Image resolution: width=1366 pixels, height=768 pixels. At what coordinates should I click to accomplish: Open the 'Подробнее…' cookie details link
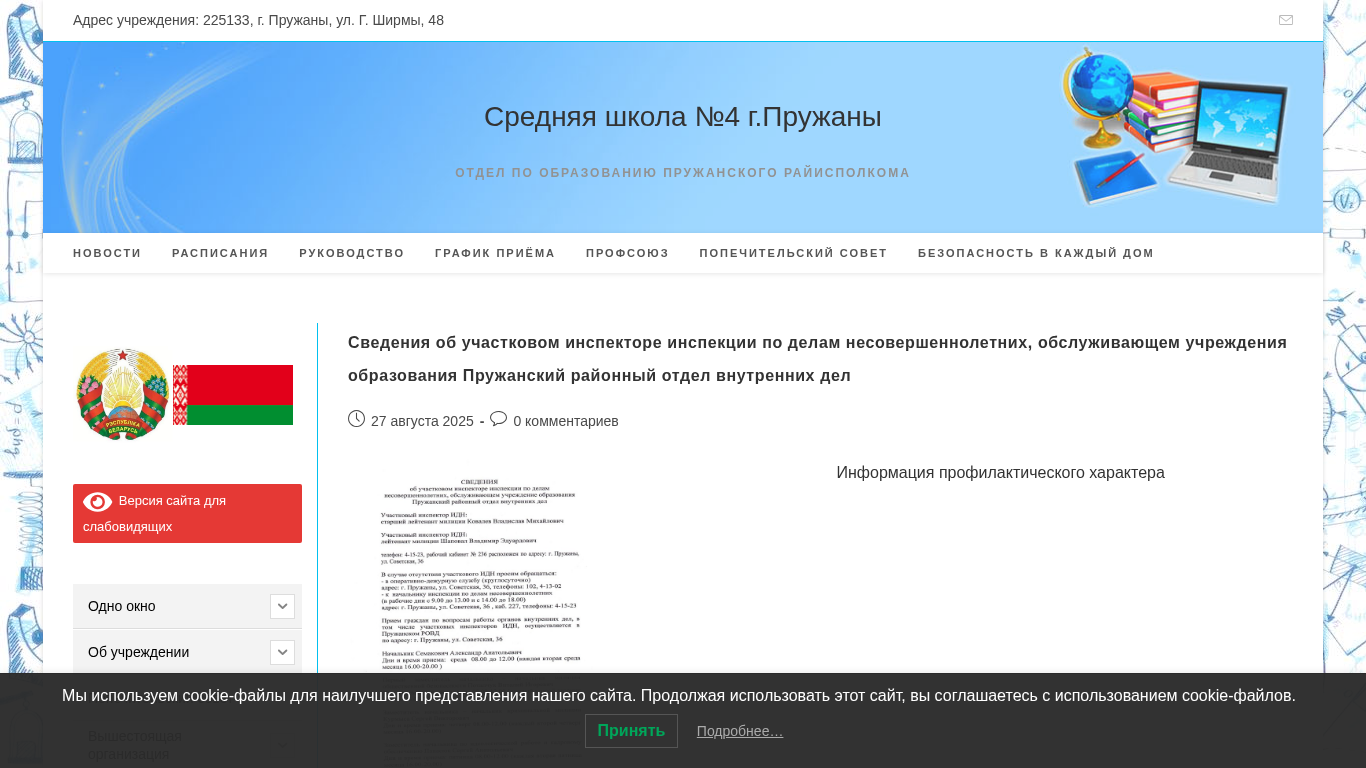tap(740, 731)
